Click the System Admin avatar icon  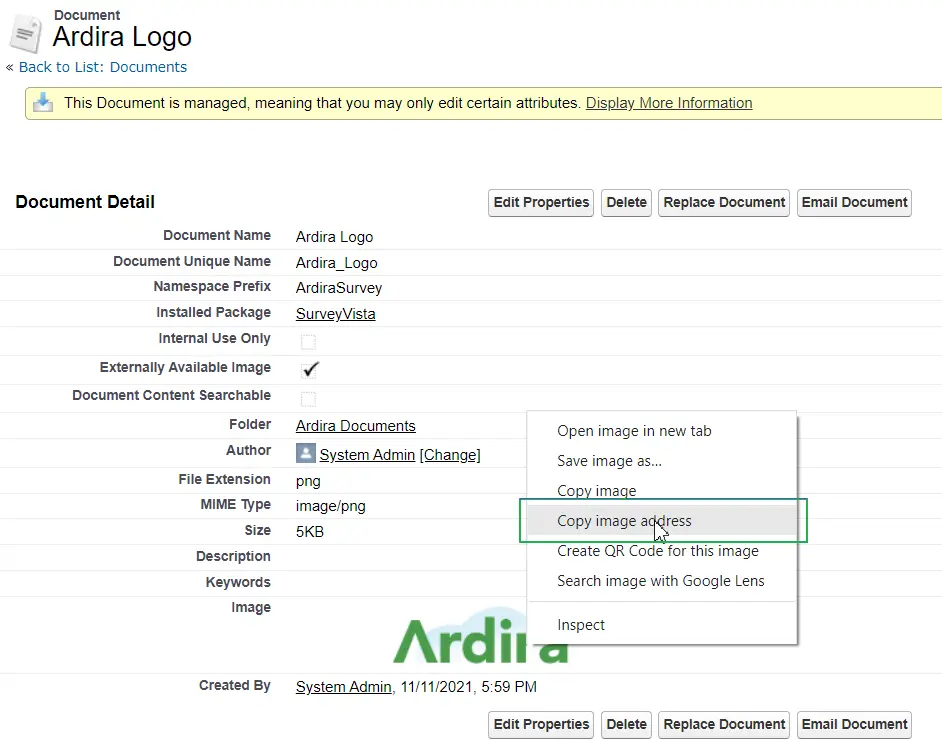(x=306, y=454)
